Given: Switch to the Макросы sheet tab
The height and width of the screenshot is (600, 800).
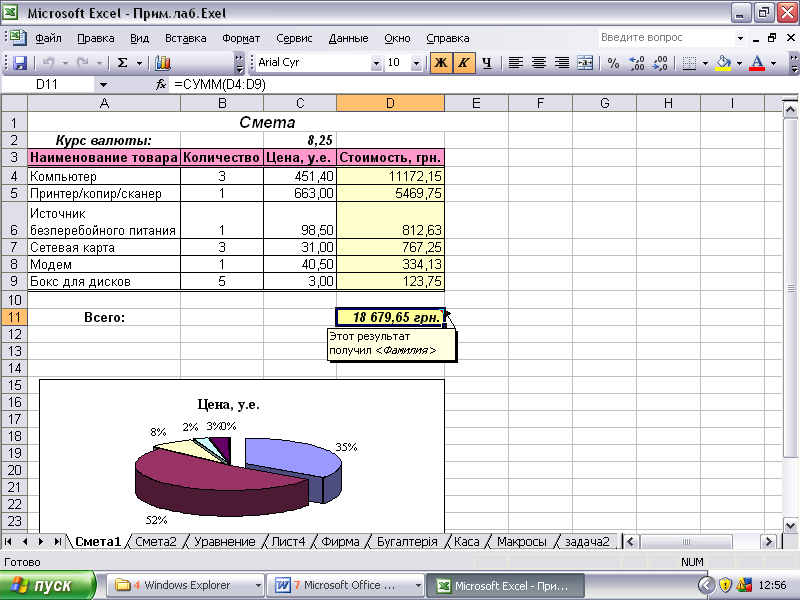Looking at the screenshot, I should tap(521, 542).
